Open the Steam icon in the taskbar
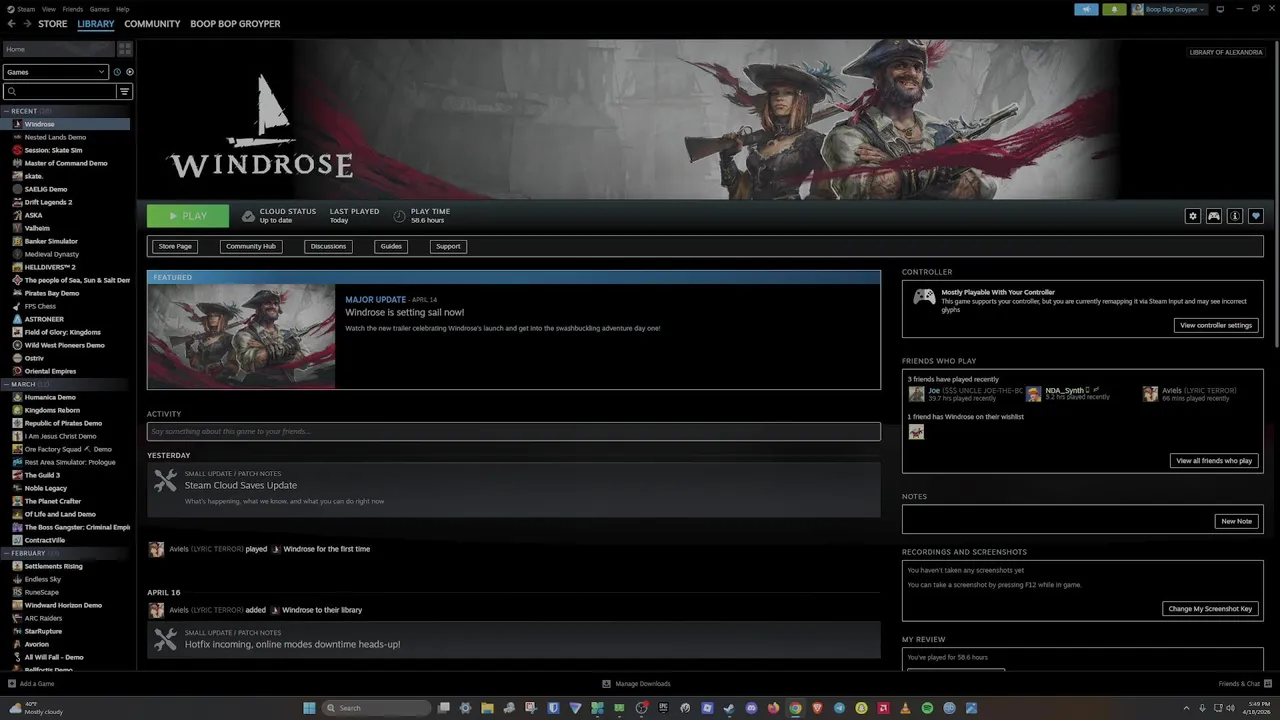Image resolution: width=1280 pixels, height=720 pixels. tap(729, 708)
